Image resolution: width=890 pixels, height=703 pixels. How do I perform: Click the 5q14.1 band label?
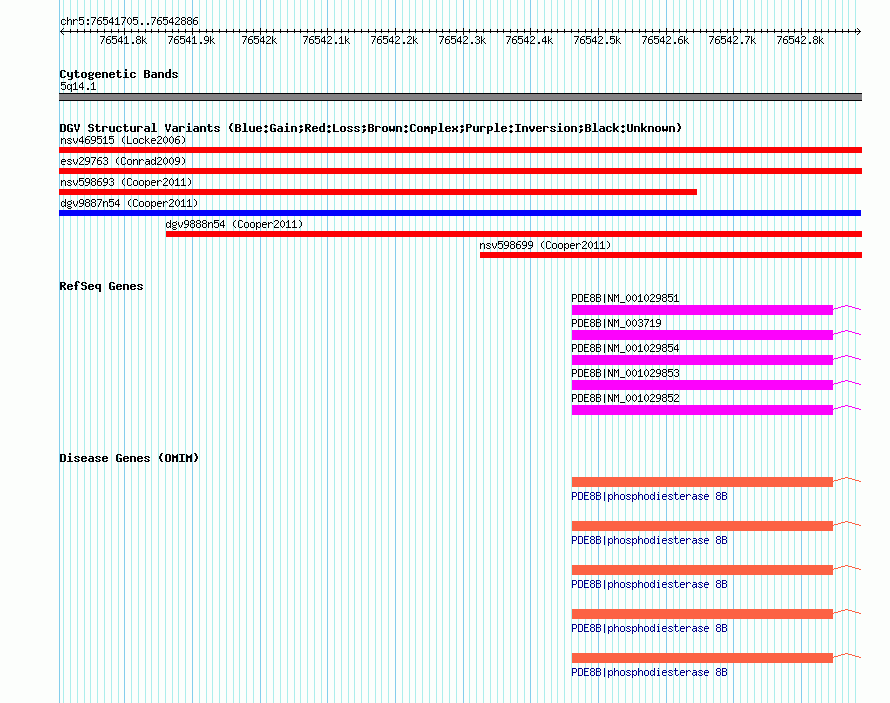78,86
